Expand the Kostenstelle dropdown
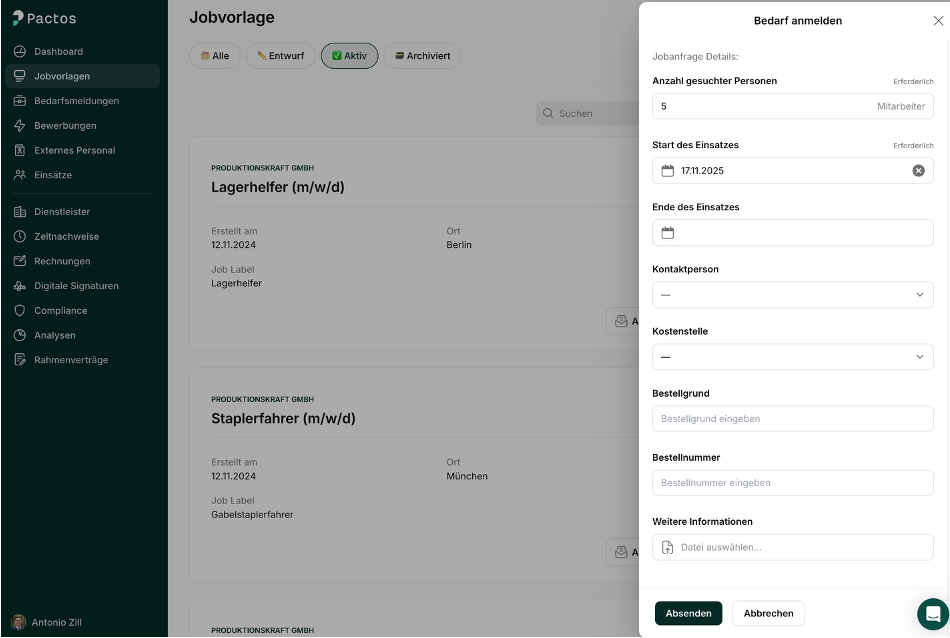Viewport: 950px width, 638px height. [793, 357]
